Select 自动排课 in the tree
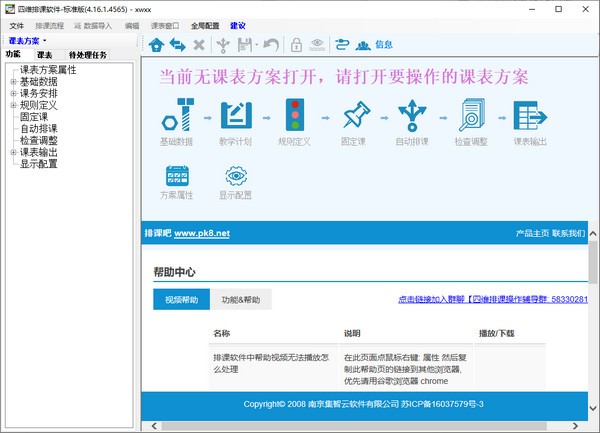 click(x=39, y=128)
